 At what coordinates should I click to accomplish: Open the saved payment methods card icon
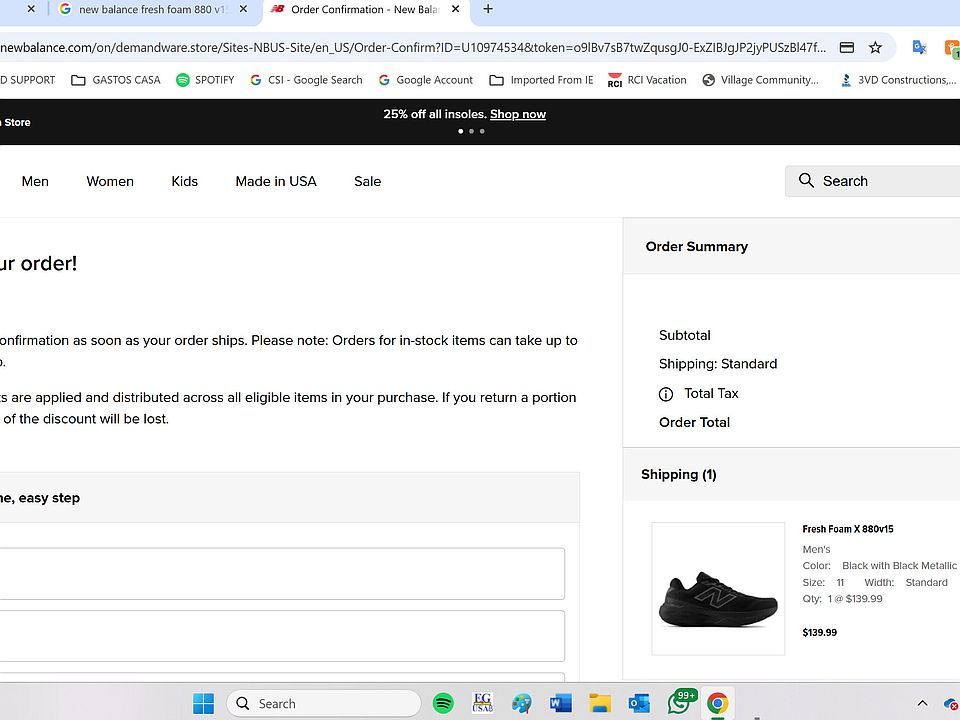pyautogui.click(x=847, y=48)
